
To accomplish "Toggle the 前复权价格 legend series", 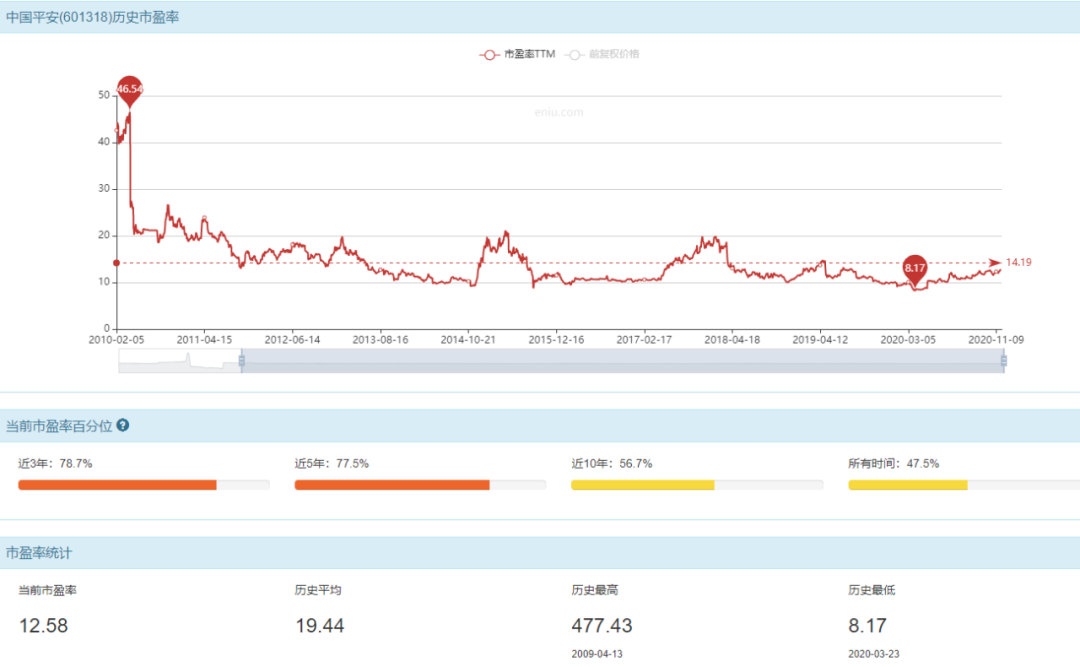I will [x=602, y=54].
